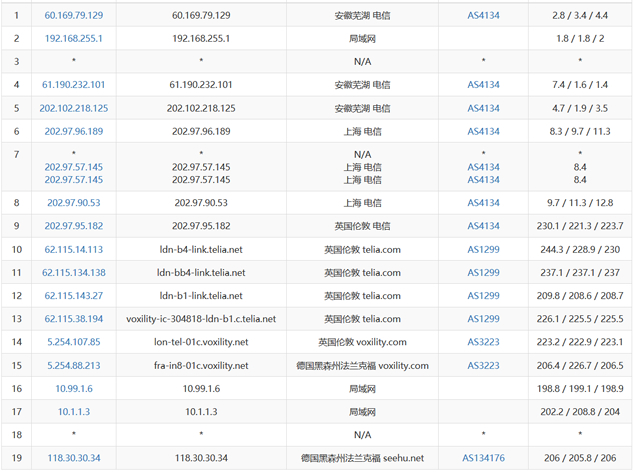Open the 62.115.14.113 IP link
Image resolution: width=634 pixels, height=472 pixels.
74,249
